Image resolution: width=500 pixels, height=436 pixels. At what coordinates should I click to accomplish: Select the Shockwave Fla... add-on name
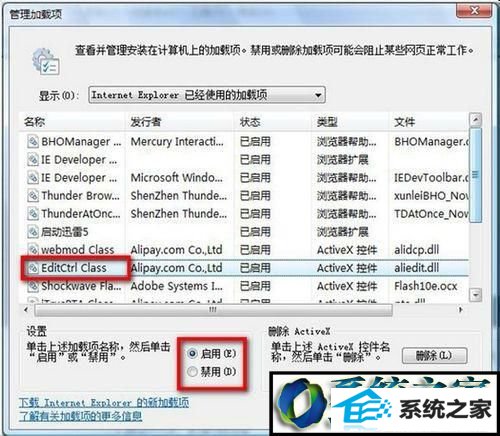coord(81,286)
